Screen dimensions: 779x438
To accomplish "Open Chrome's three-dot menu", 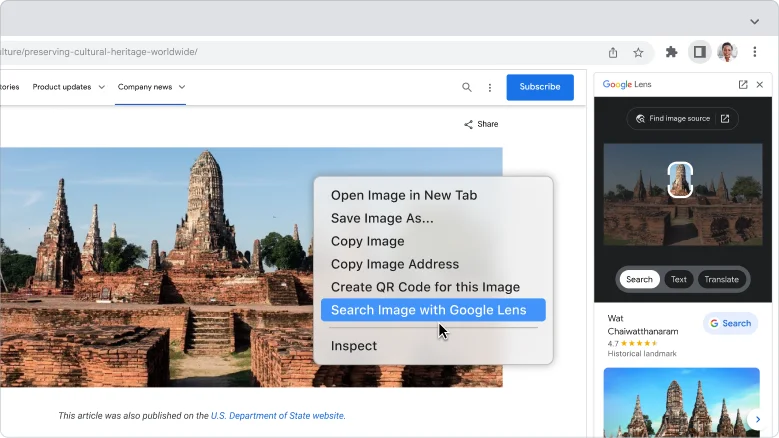I will click(755, 52).
